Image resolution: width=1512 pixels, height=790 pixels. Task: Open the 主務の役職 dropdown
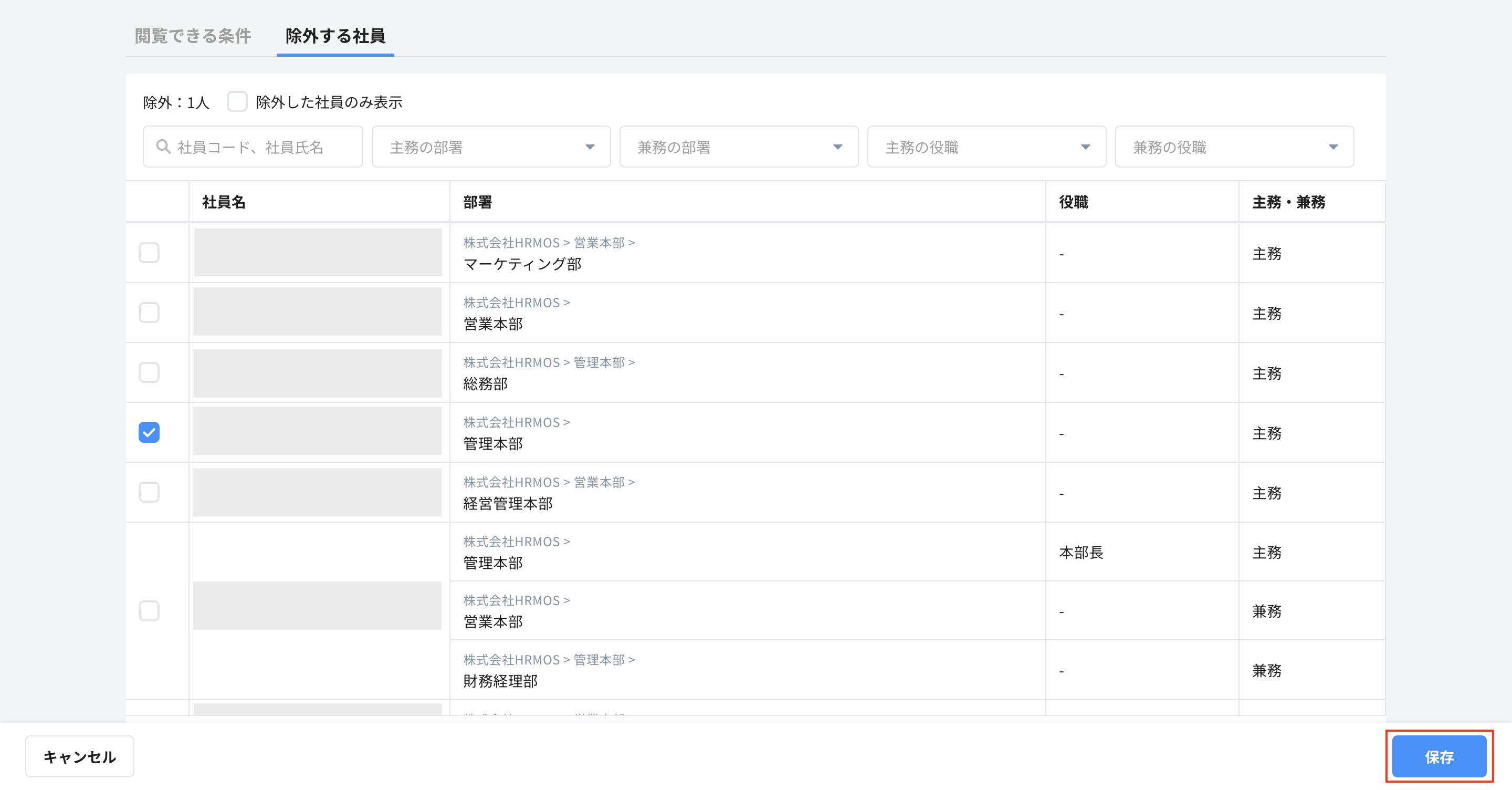(x=986, y=147)
